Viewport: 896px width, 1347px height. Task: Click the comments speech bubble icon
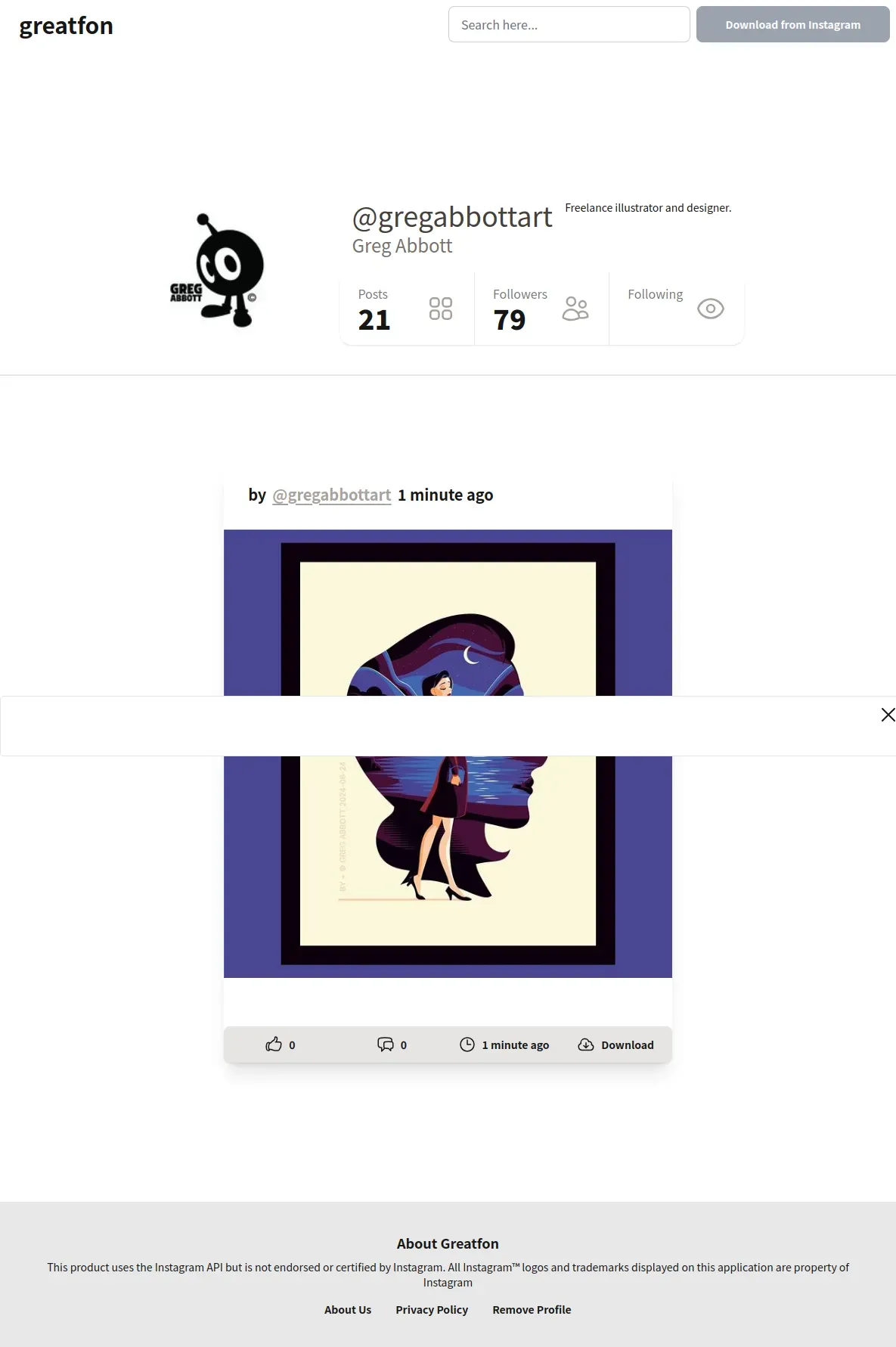pos(386,1044)
